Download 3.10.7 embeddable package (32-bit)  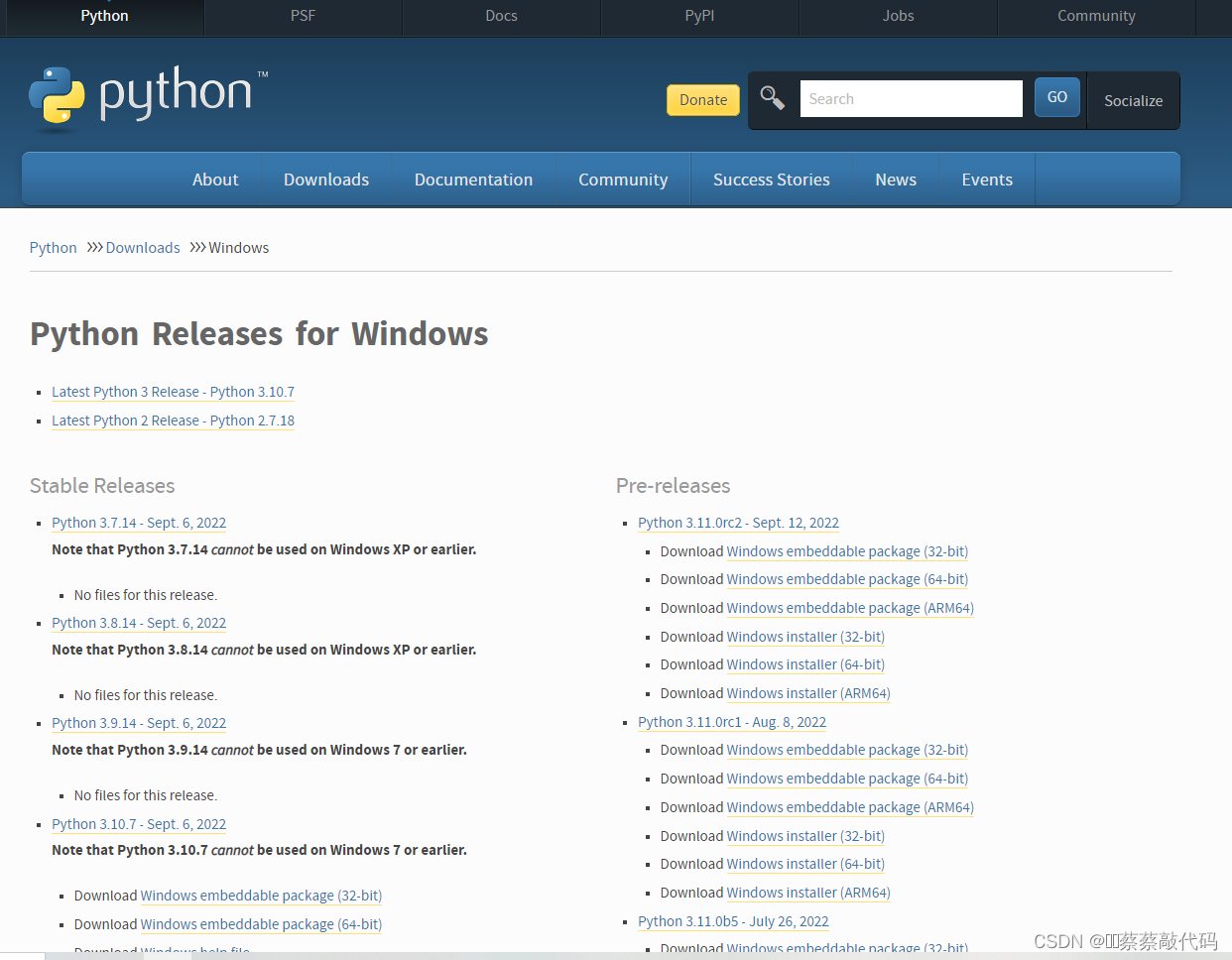tap(261, 896)
